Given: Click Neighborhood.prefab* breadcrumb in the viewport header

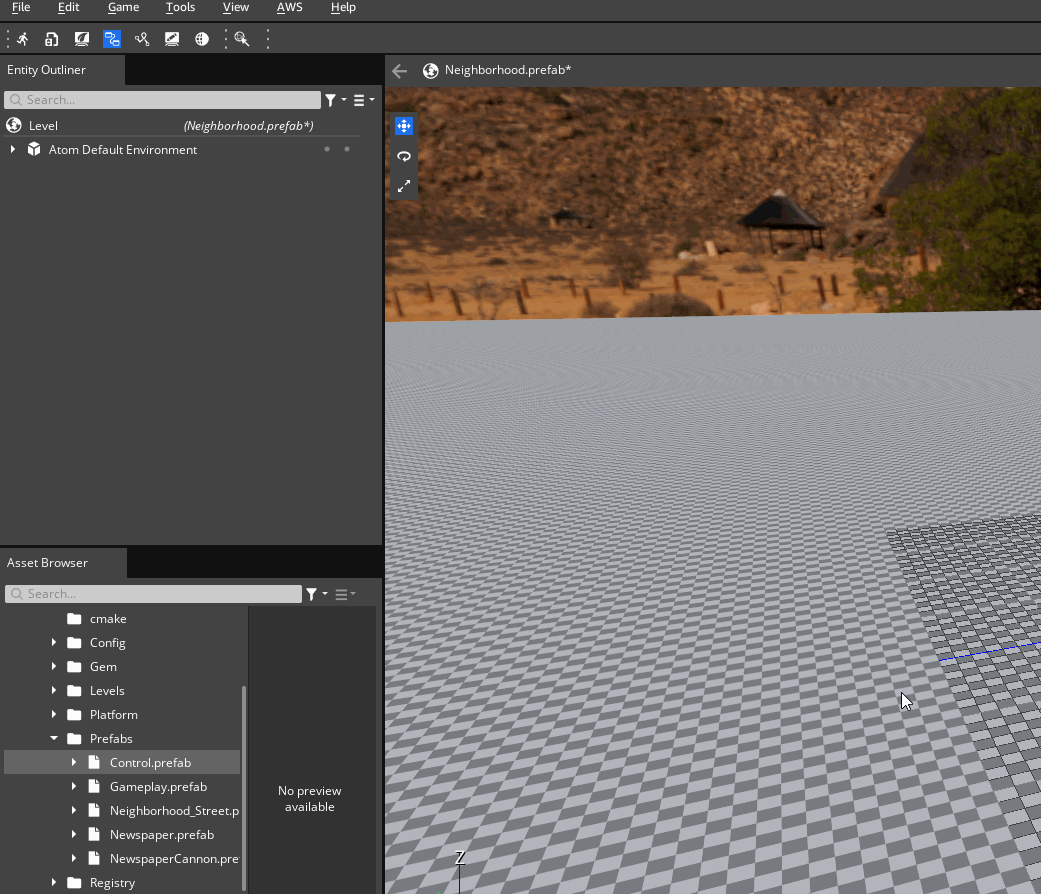Looking at the screenshot, I should (508, 70).
